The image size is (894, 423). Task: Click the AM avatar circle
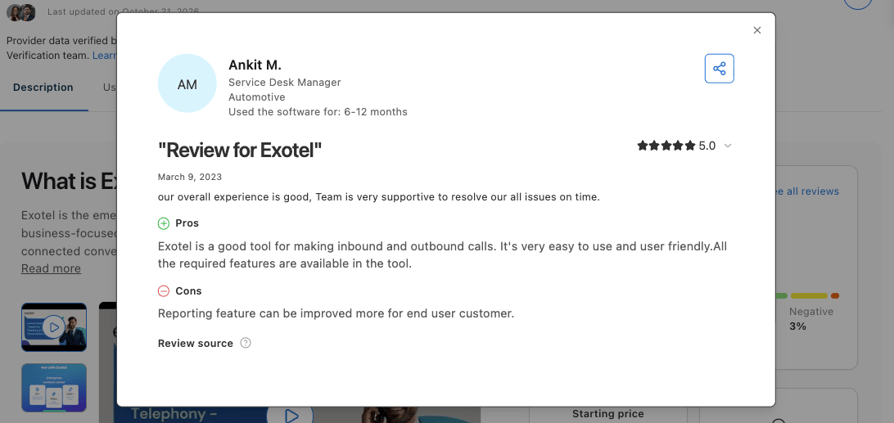pyautogui.click(x=187, y=84)
